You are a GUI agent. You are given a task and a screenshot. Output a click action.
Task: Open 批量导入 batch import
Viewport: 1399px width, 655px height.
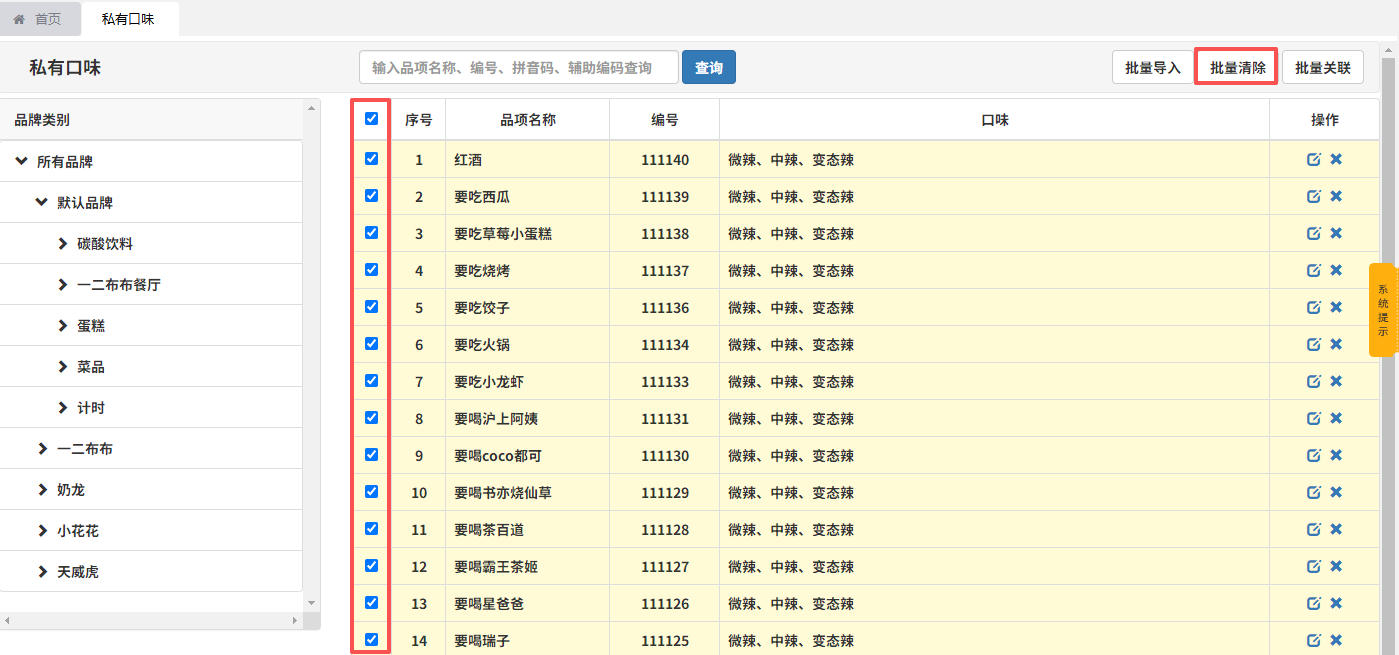pyautogui.click(x=1153, y=67)
